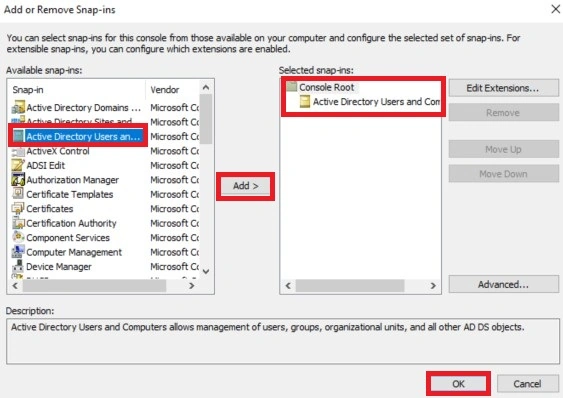Open the Advanced options

[503, 284]
